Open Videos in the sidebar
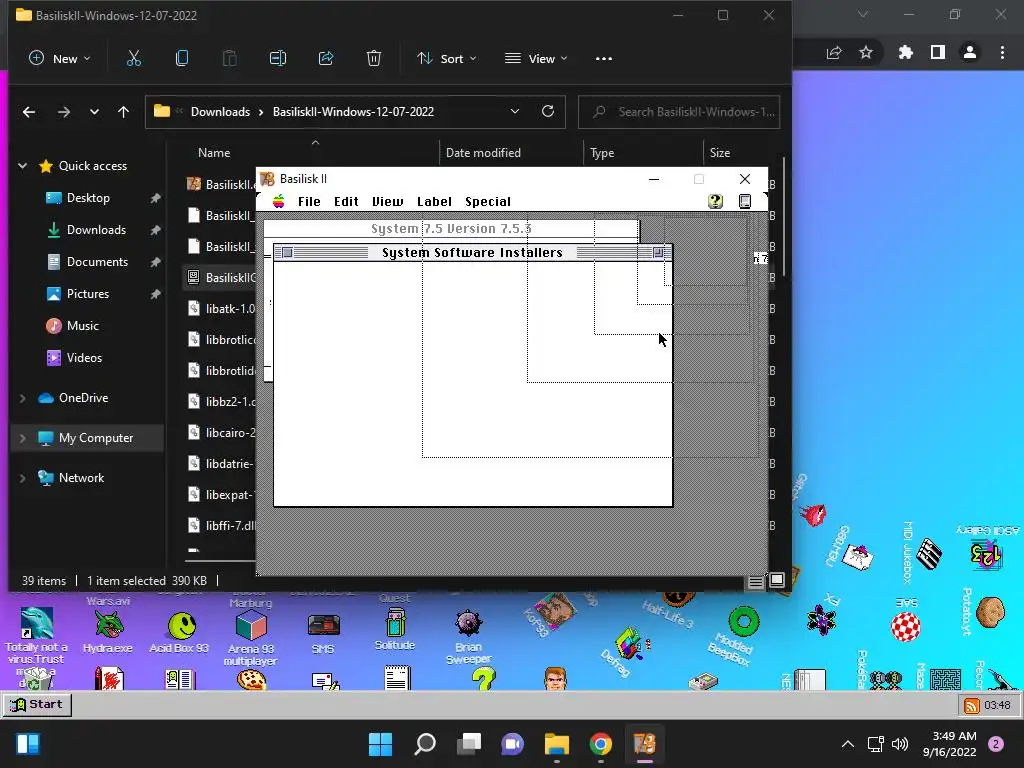Viewport: 1024px width, 768px height. pos(84,358)
